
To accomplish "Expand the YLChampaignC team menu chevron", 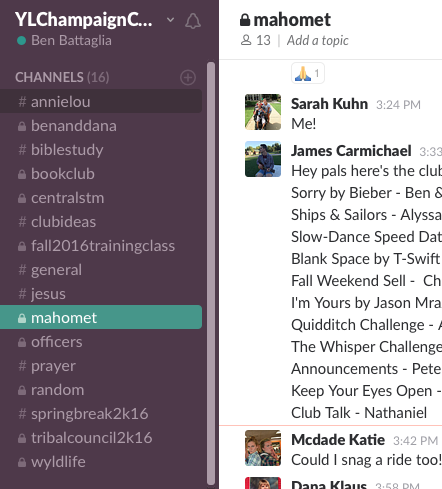I will 170,20.
